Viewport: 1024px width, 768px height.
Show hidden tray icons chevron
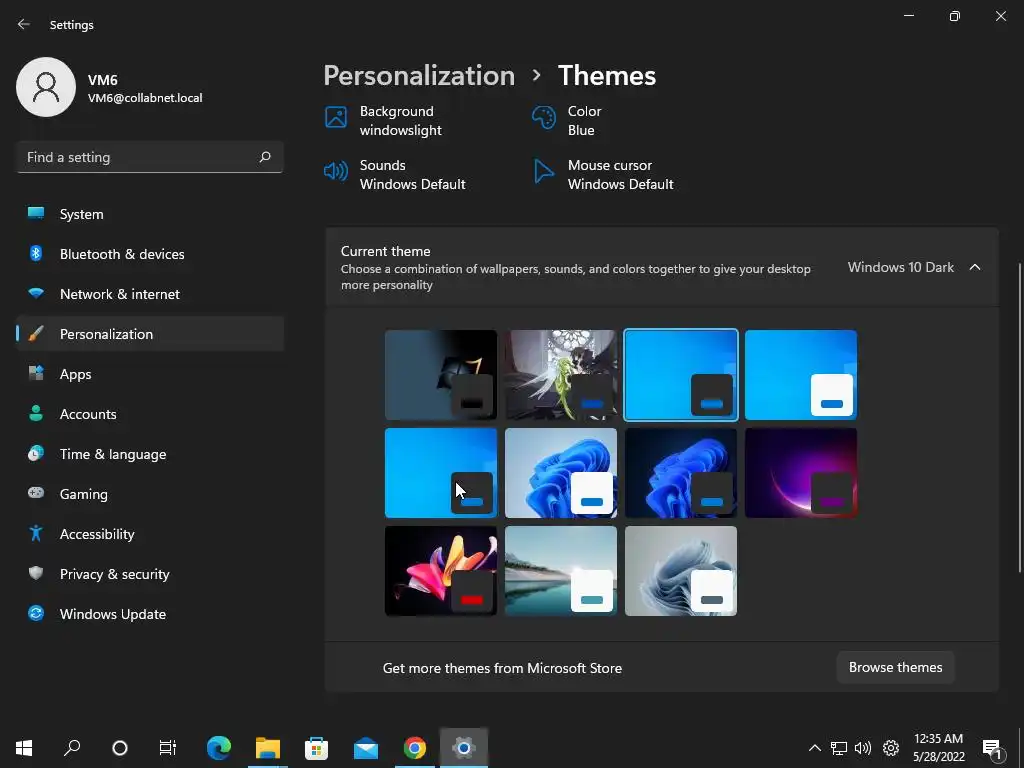pyautogui.click(x=814, y=748)
